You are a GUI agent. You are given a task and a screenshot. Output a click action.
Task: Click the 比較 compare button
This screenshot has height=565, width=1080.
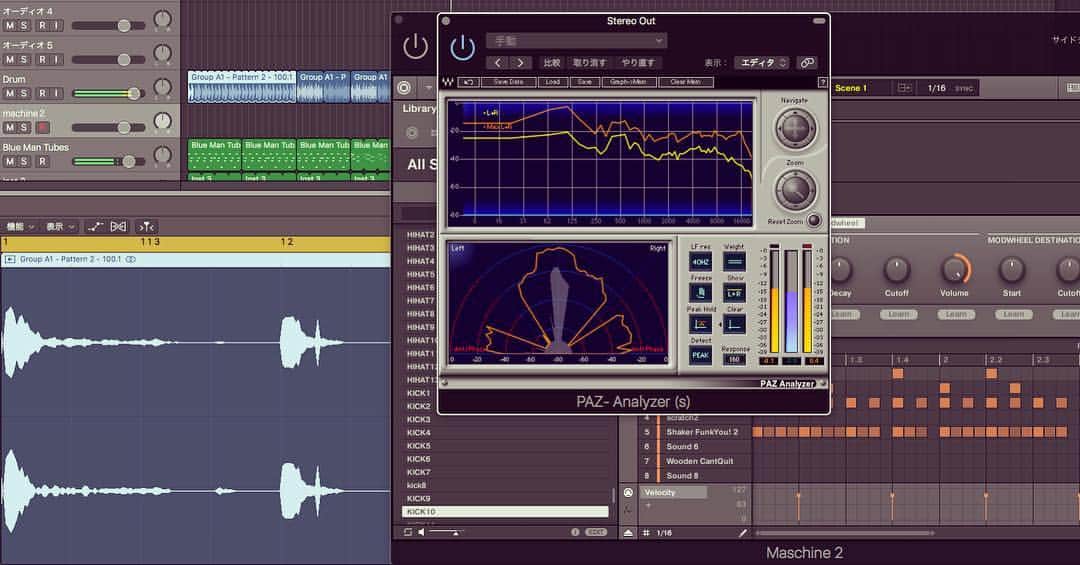(552, 63)
